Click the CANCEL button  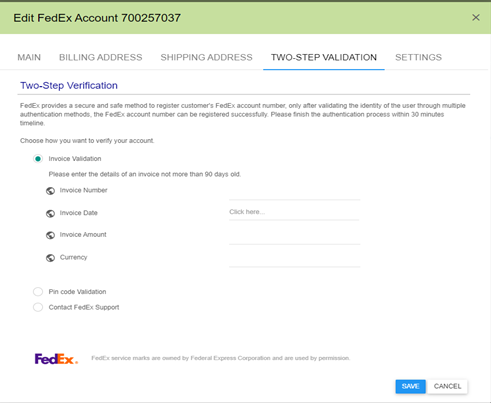click(447, 386)
